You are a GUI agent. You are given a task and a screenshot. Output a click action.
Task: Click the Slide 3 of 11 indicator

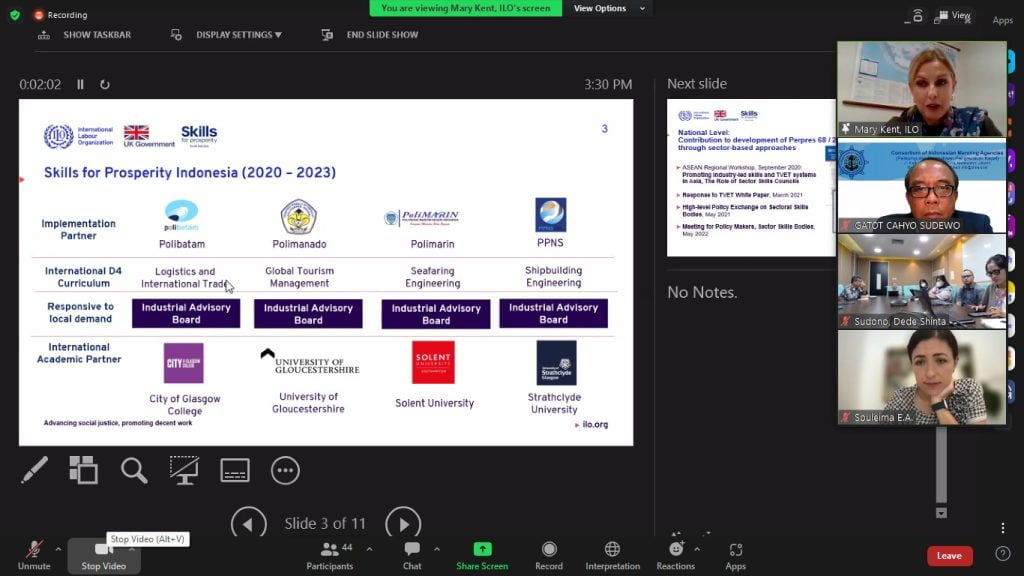point(325,524)
